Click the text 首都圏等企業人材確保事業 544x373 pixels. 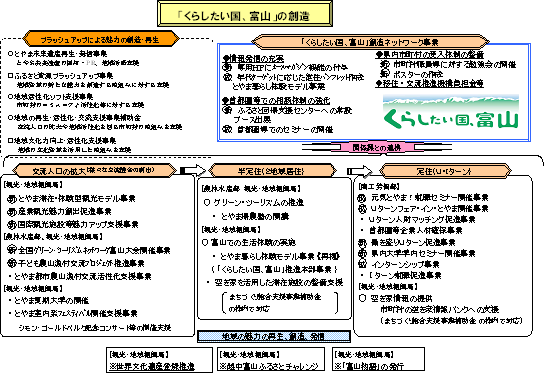pos(415,230)
